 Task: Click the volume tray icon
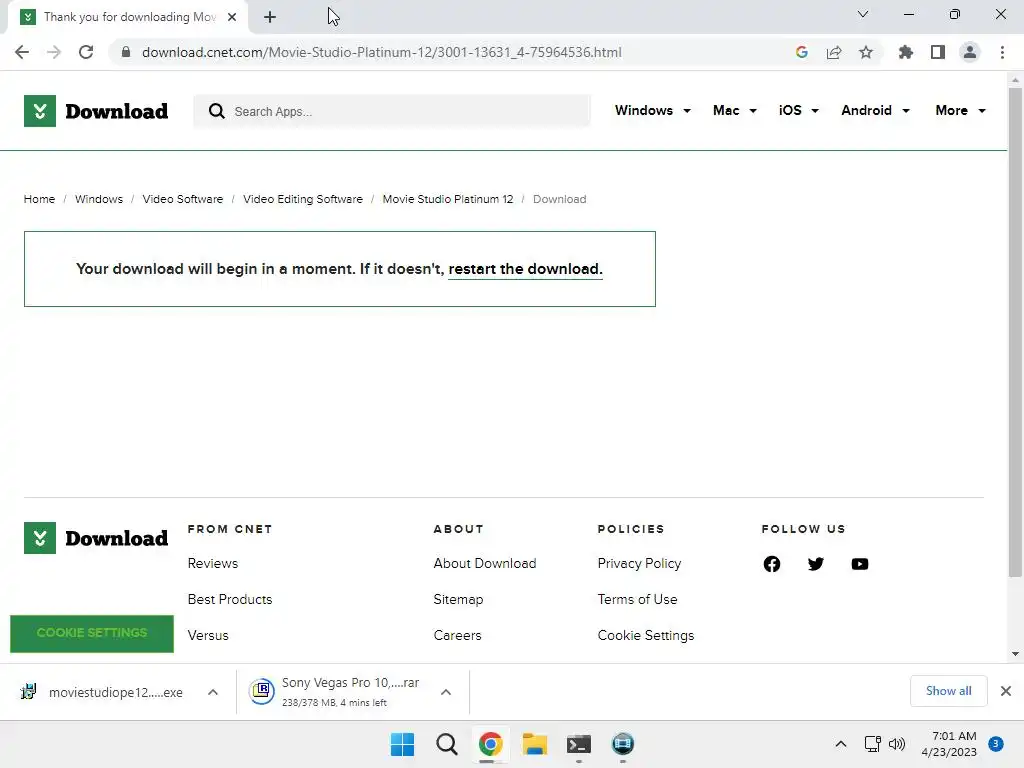coord(897,744)
